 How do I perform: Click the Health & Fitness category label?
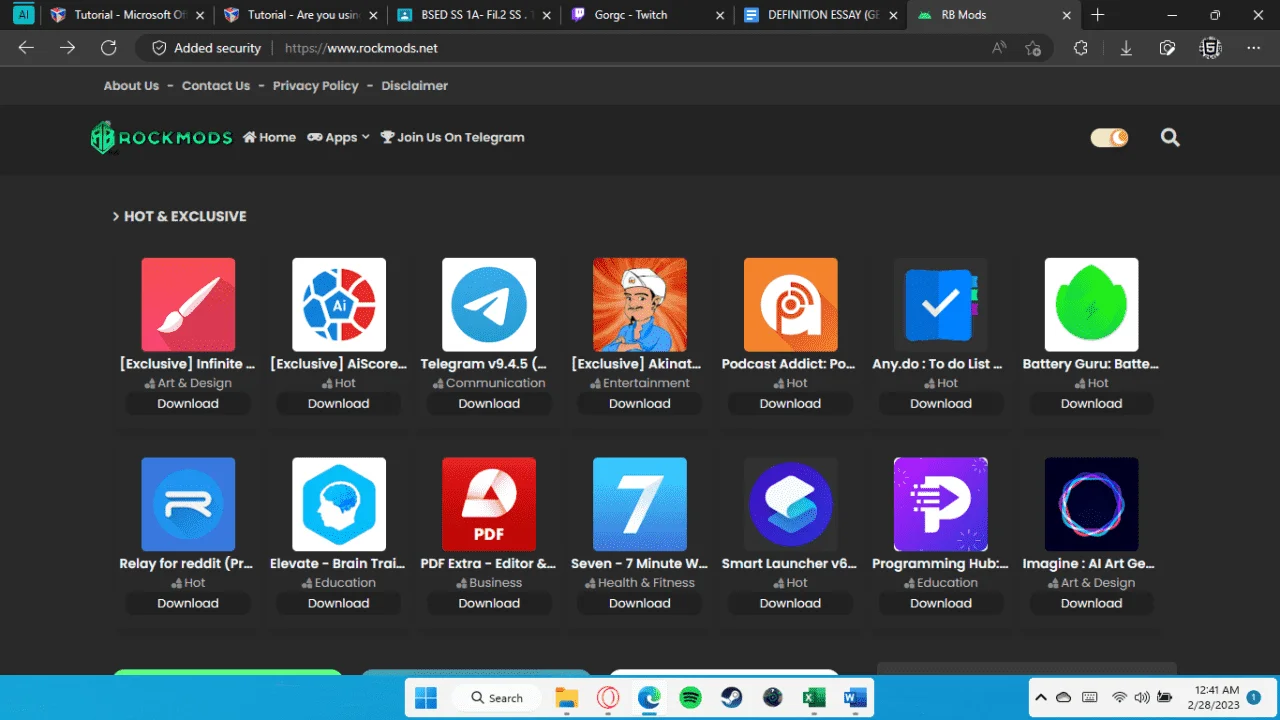(x=640, y=583)
